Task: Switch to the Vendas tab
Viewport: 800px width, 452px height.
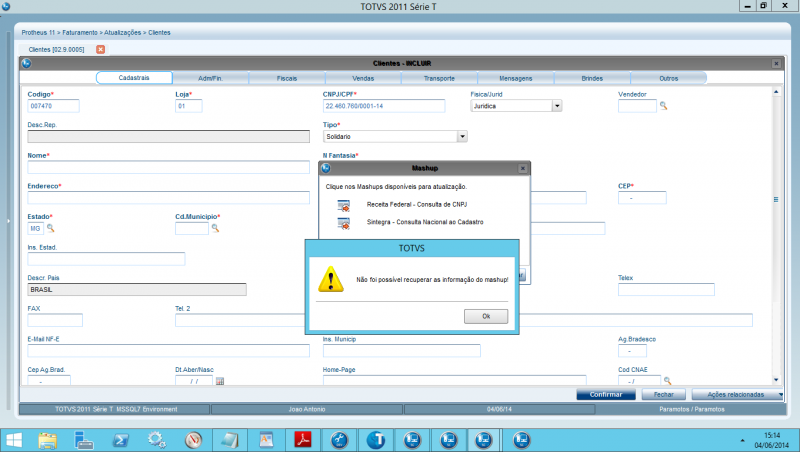Action: click(363, 79)
